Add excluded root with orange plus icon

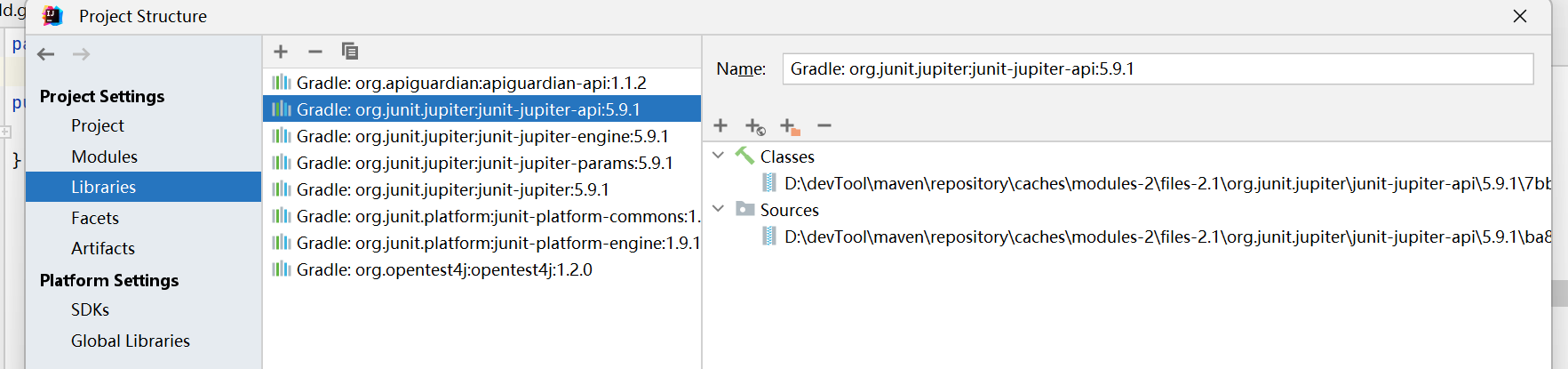coord(790,126)
